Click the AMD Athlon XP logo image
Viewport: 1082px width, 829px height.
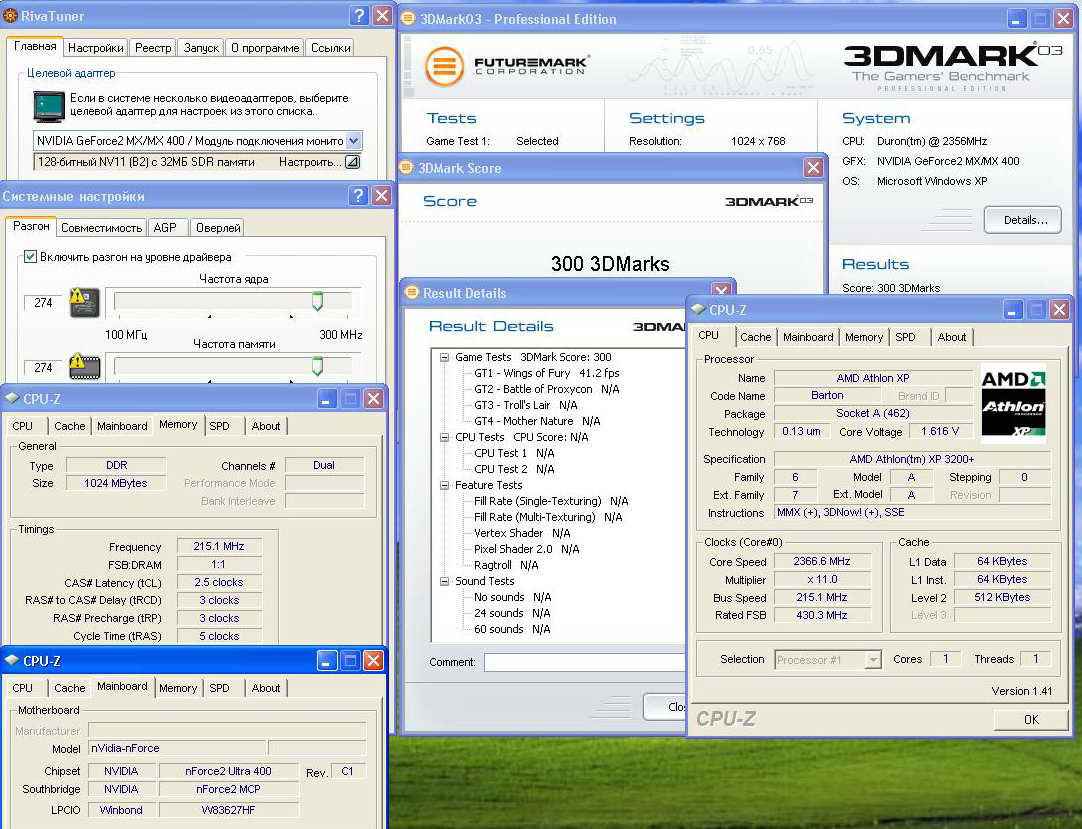pyautogui.click(x=1014, y=404)
